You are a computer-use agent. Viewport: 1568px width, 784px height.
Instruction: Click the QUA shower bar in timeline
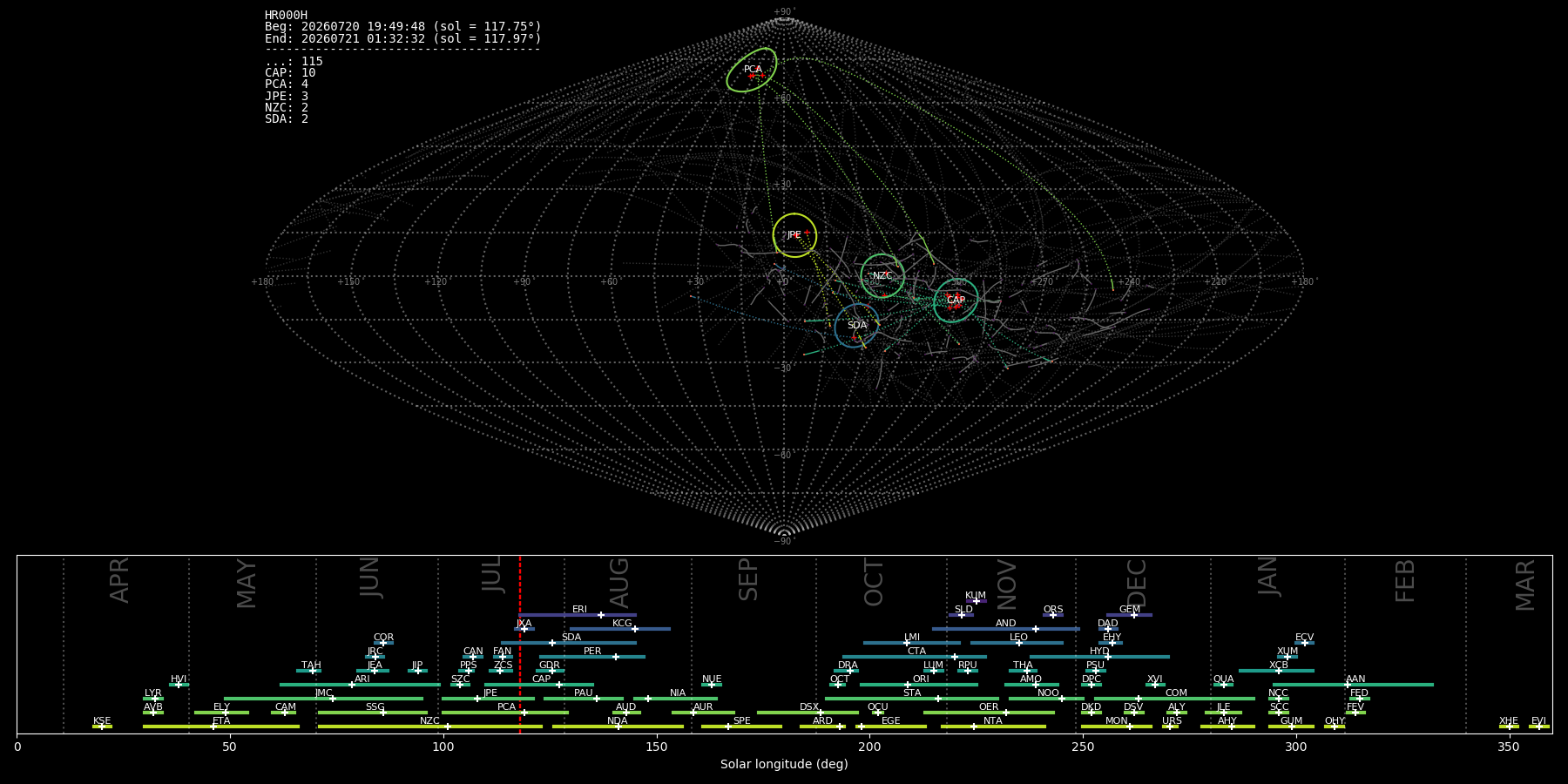pyautogui.click(x=1223, y=685)
